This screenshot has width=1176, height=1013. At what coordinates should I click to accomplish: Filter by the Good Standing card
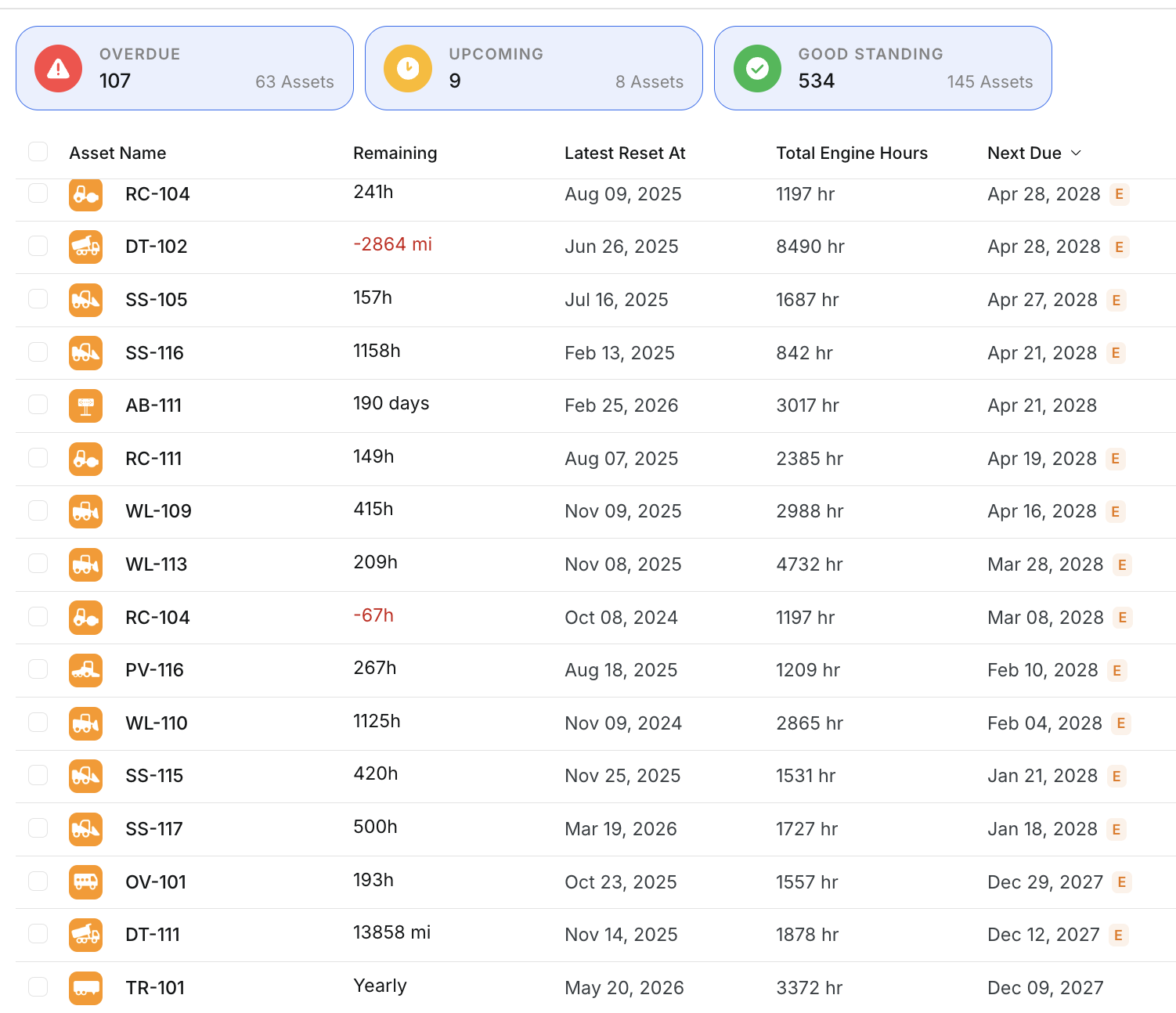[x=883, y=68]
